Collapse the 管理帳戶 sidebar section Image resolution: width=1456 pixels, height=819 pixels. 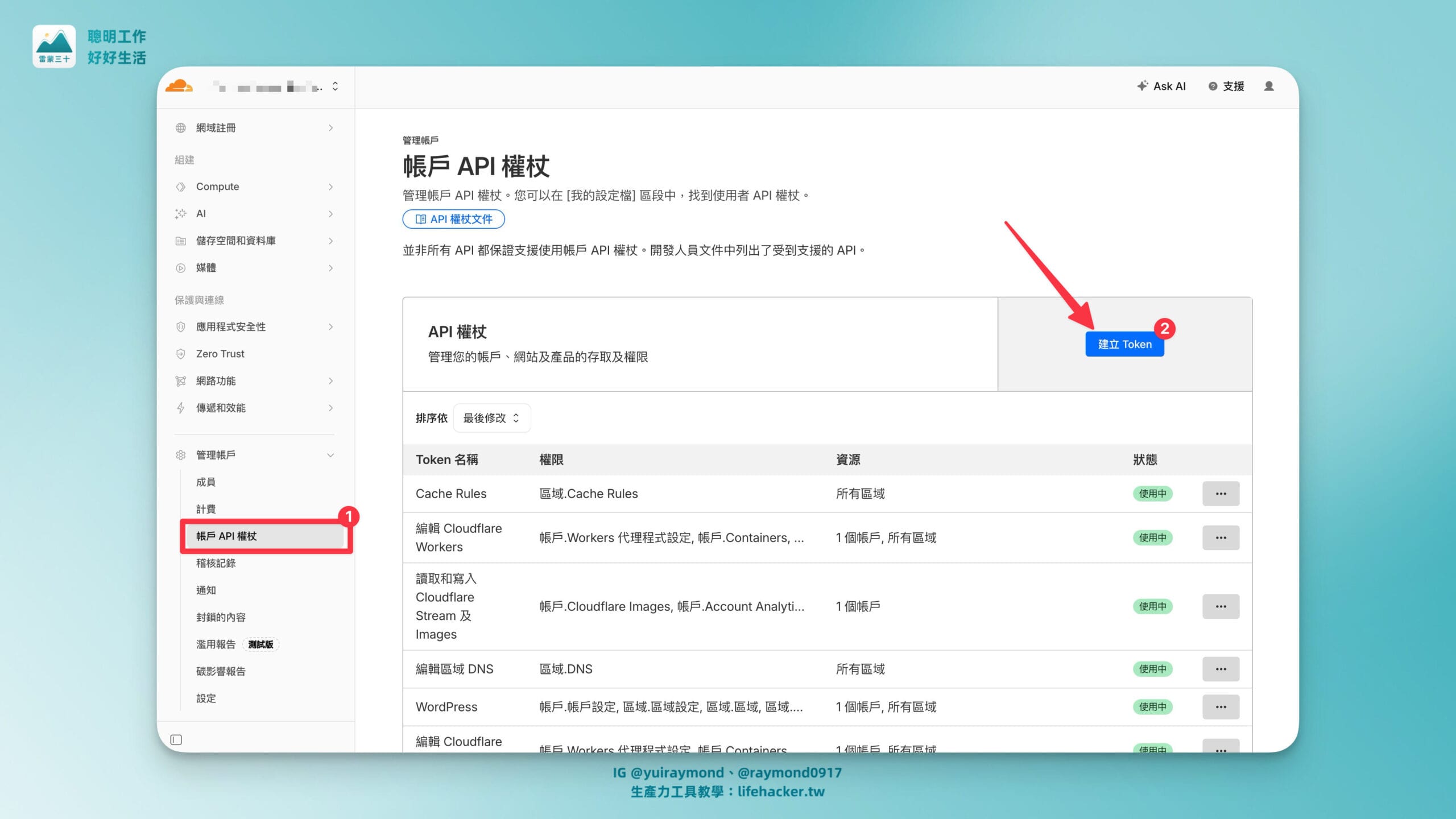(x=330, y=455)
